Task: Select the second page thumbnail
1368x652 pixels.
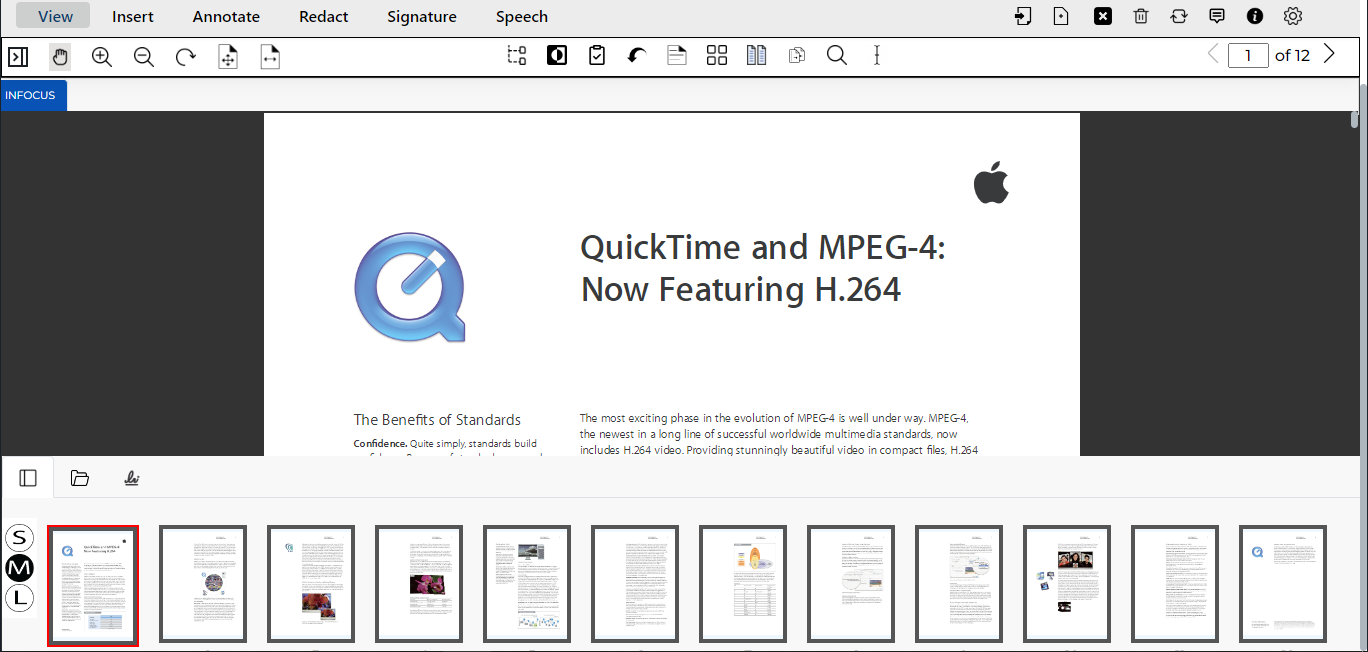Action: 203,585
